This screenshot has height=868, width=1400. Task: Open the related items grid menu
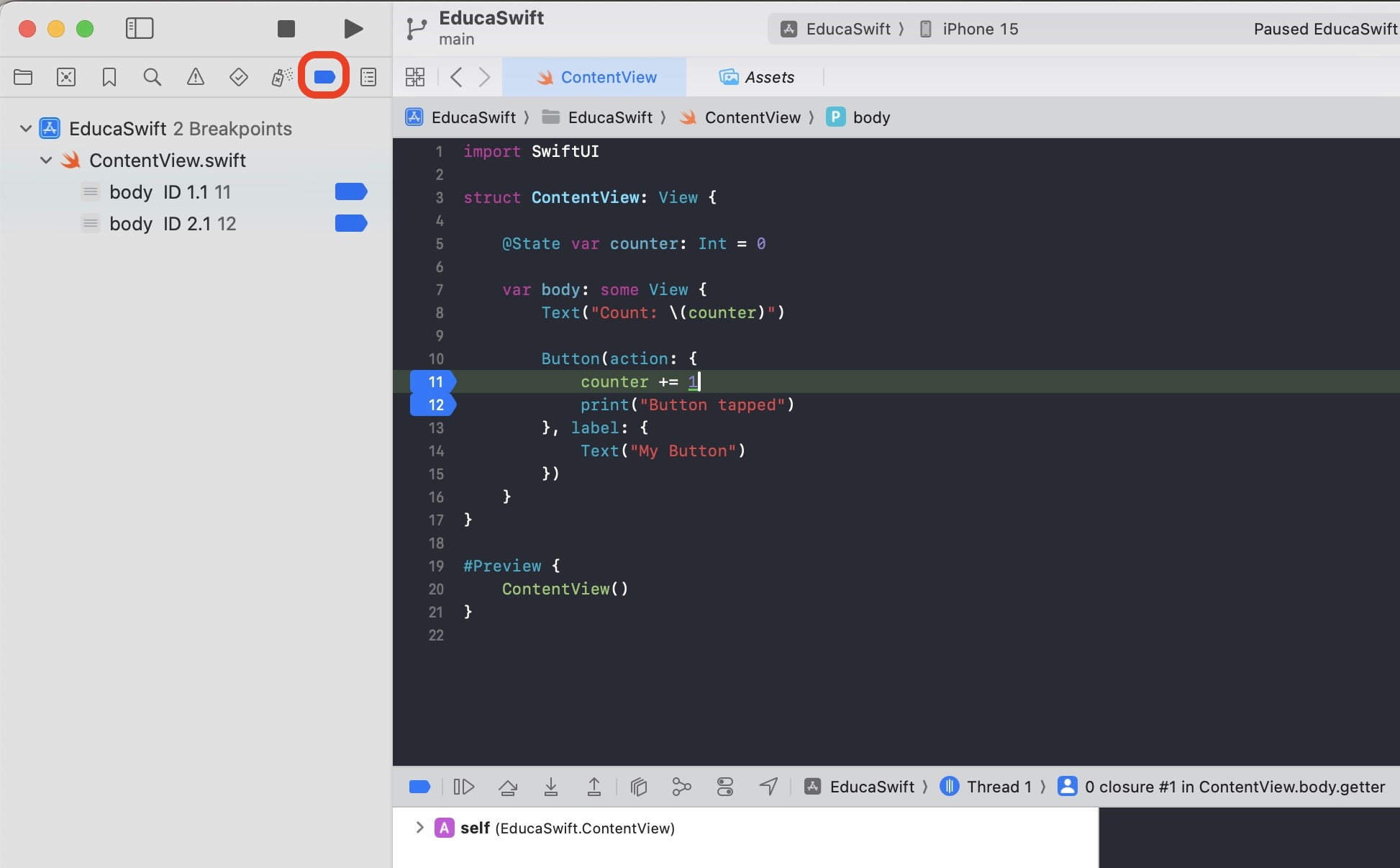point(415,77)
